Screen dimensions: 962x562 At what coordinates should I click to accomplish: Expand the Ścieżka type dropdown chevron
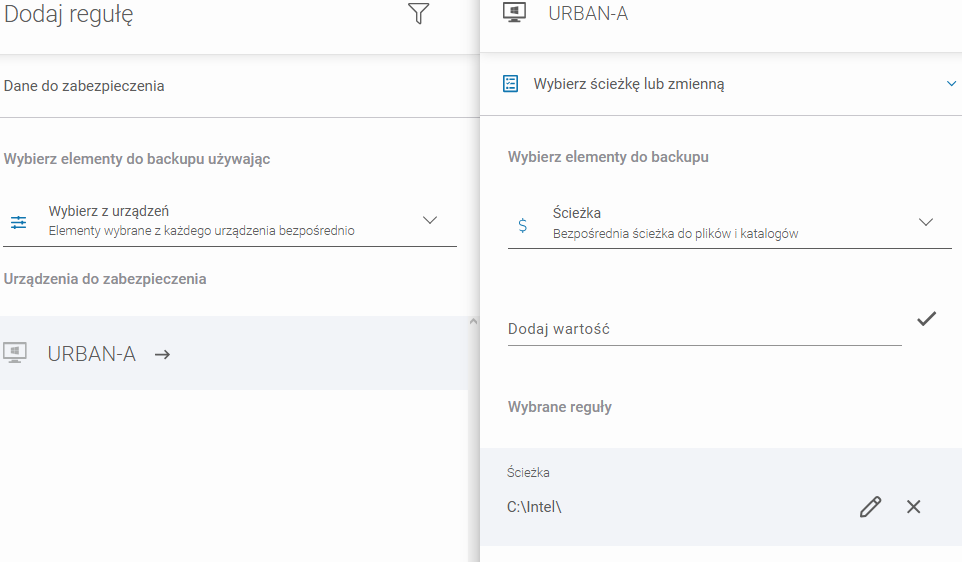tap(926, 222)
